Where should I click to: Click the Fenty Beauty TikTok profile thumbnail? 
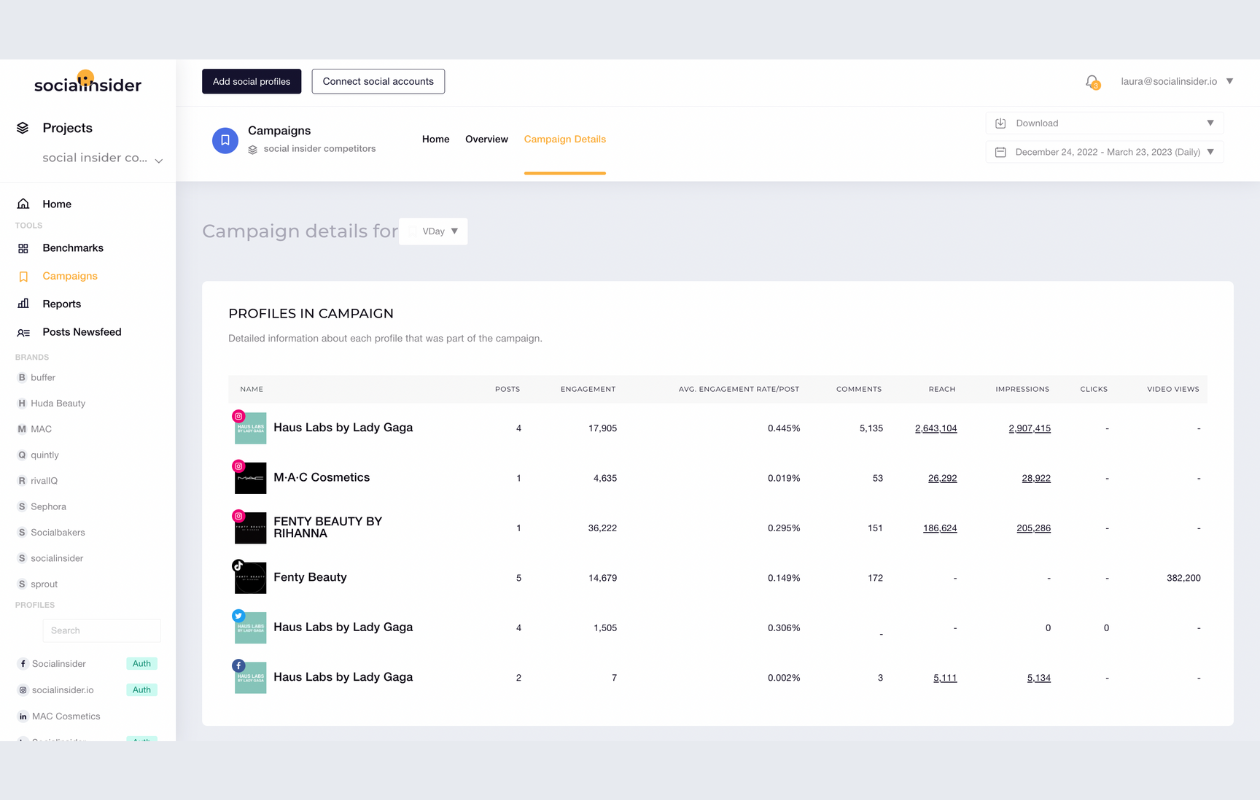click(x=250, y=577)
